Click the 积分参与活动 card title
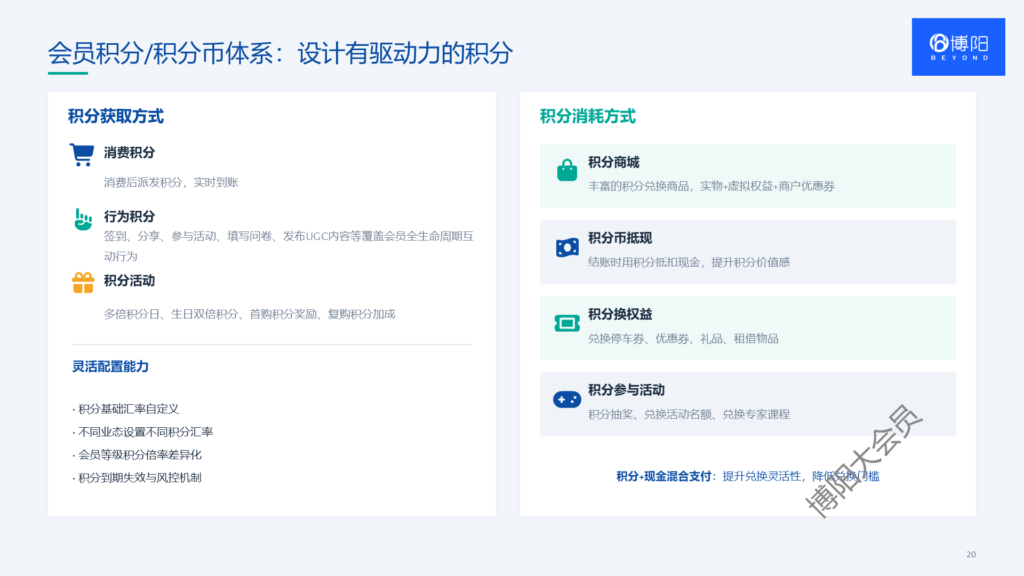 click(626, 390)
